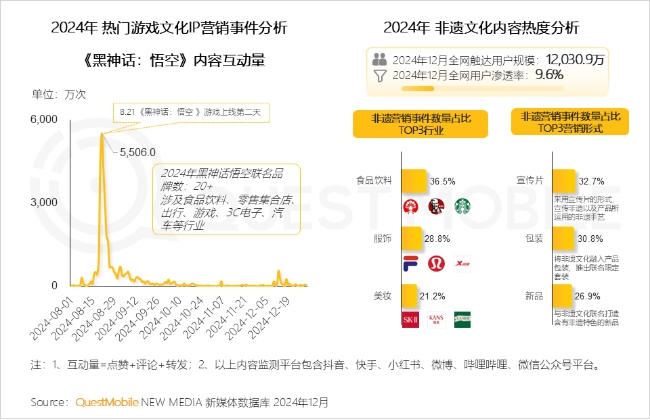This screenshot has height=420, width=650.
Task: Select the FILA brand logo
Action: 410,263
